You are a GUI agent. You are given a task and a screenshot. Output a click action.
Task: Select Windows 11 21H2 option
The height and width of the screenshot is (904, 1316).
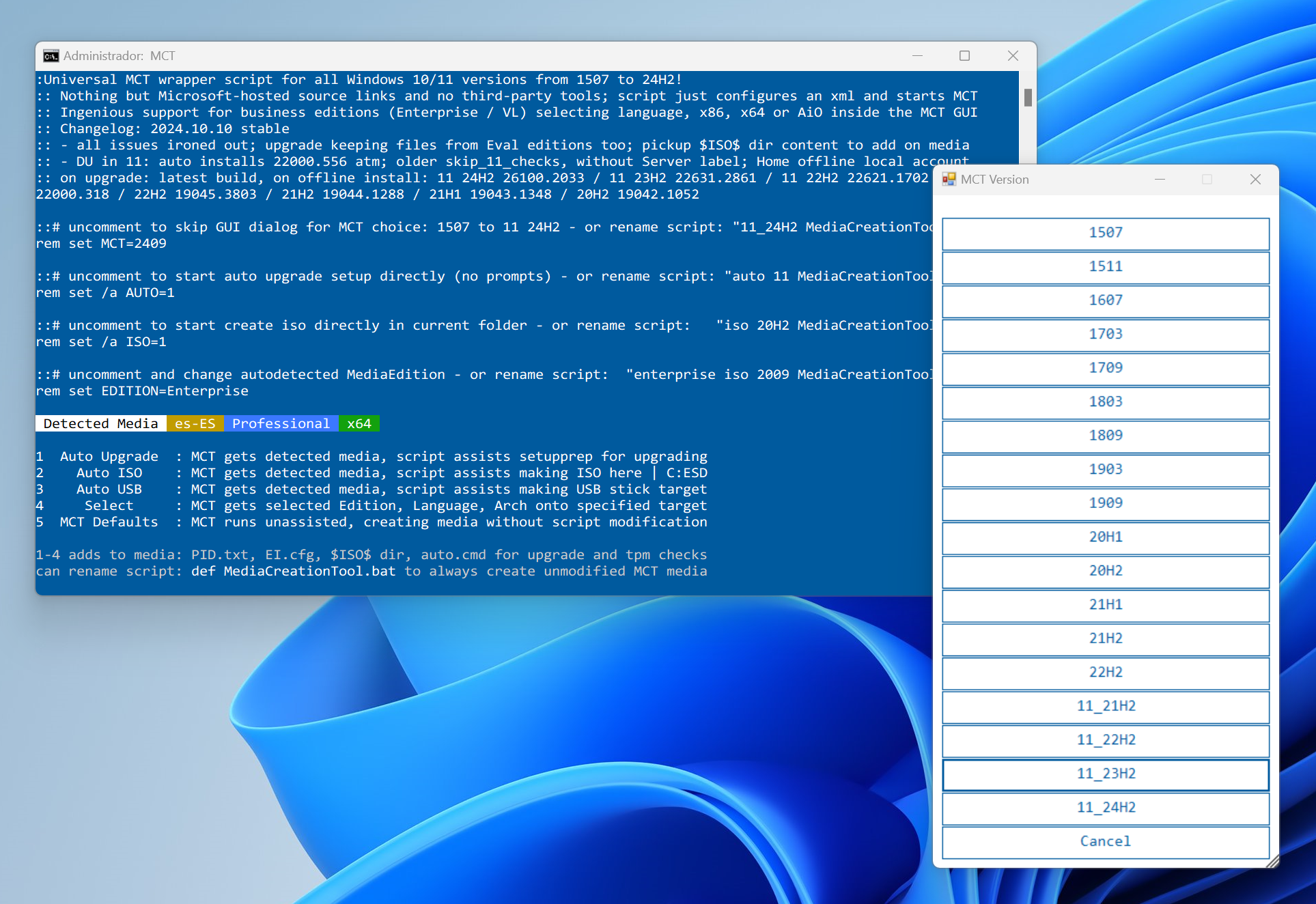[1105, 707]
